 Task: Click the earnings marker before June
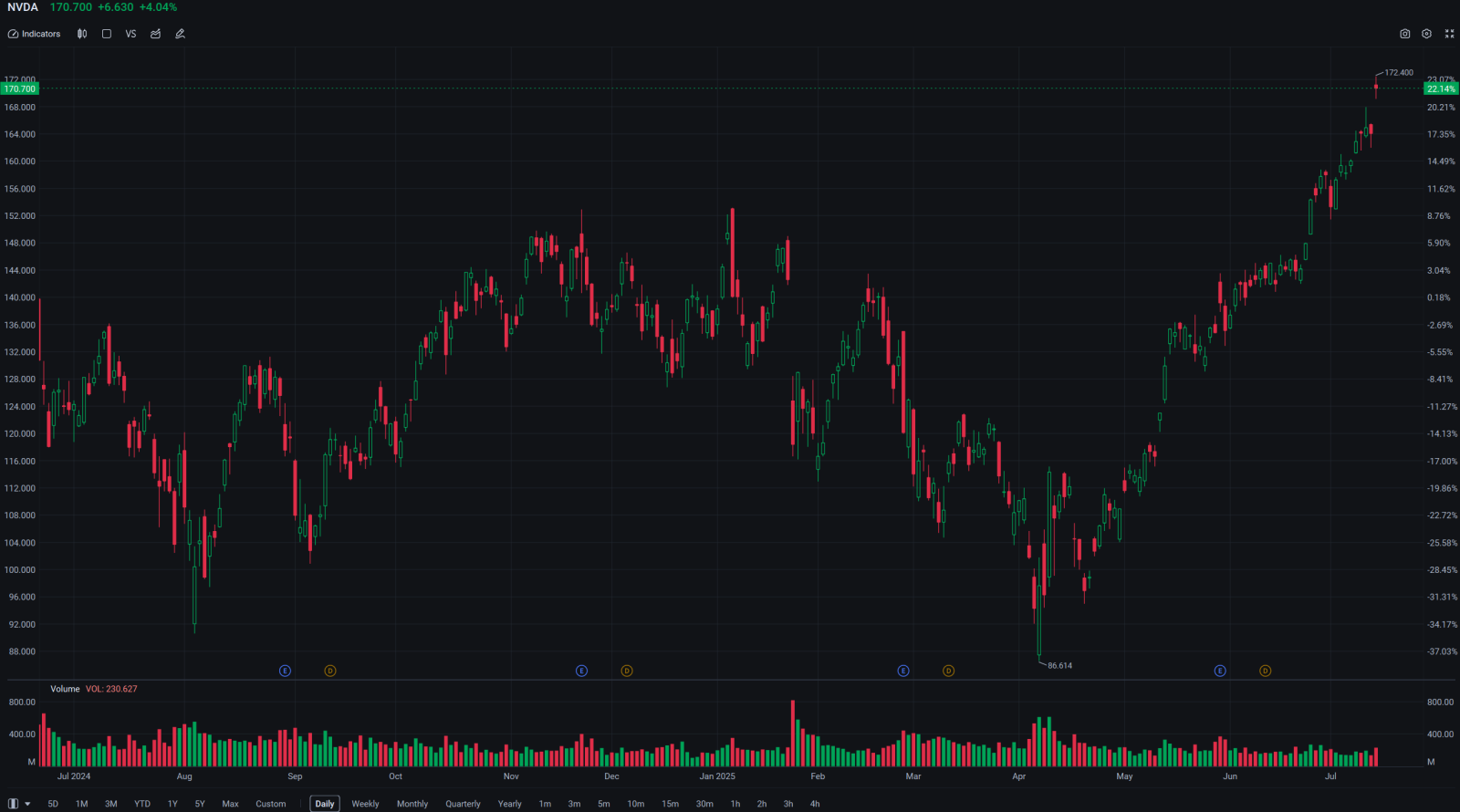tap(1220, 671)
